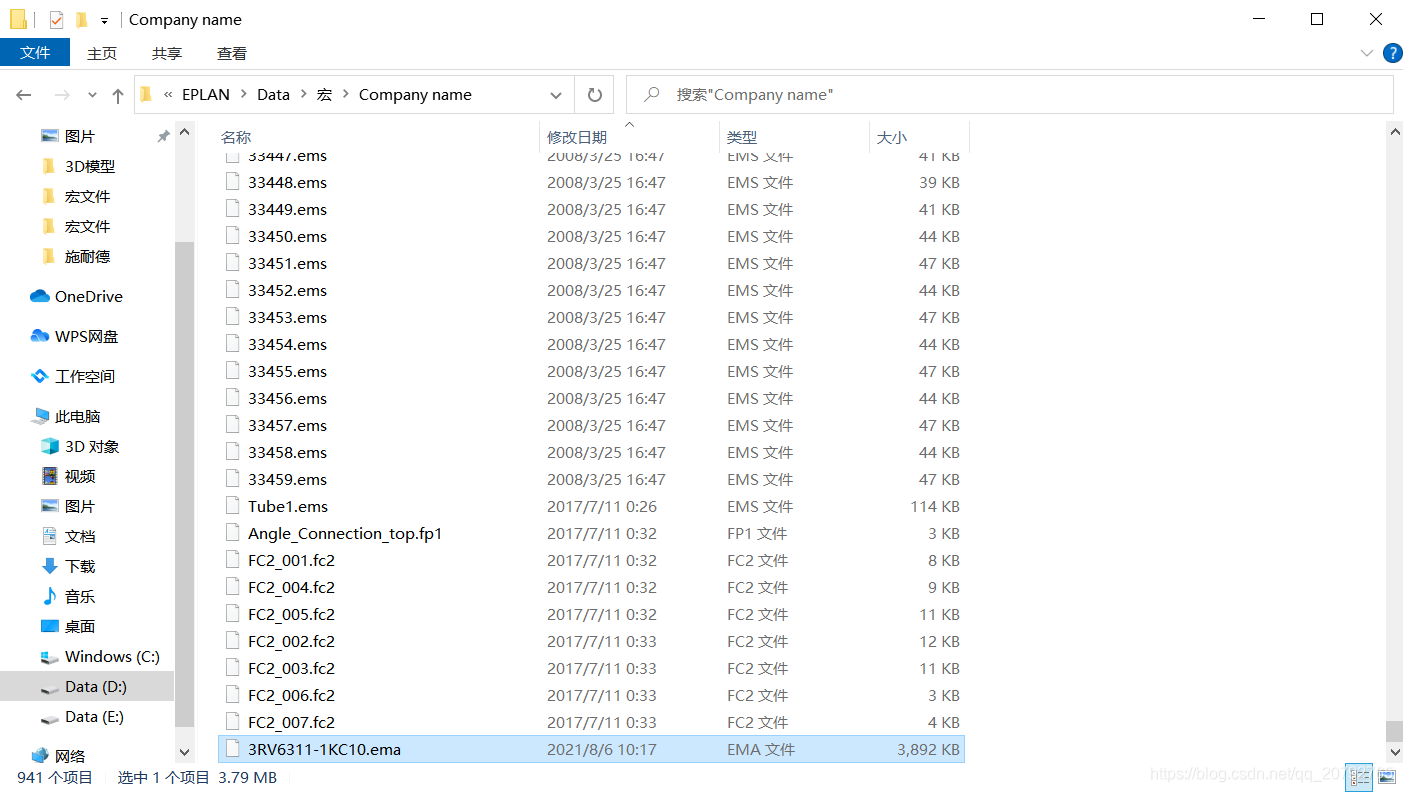The height and width of the screenshot is (792, 1403).
Task: Click 宏 in the address path
Action: click(x=324, y=95)
